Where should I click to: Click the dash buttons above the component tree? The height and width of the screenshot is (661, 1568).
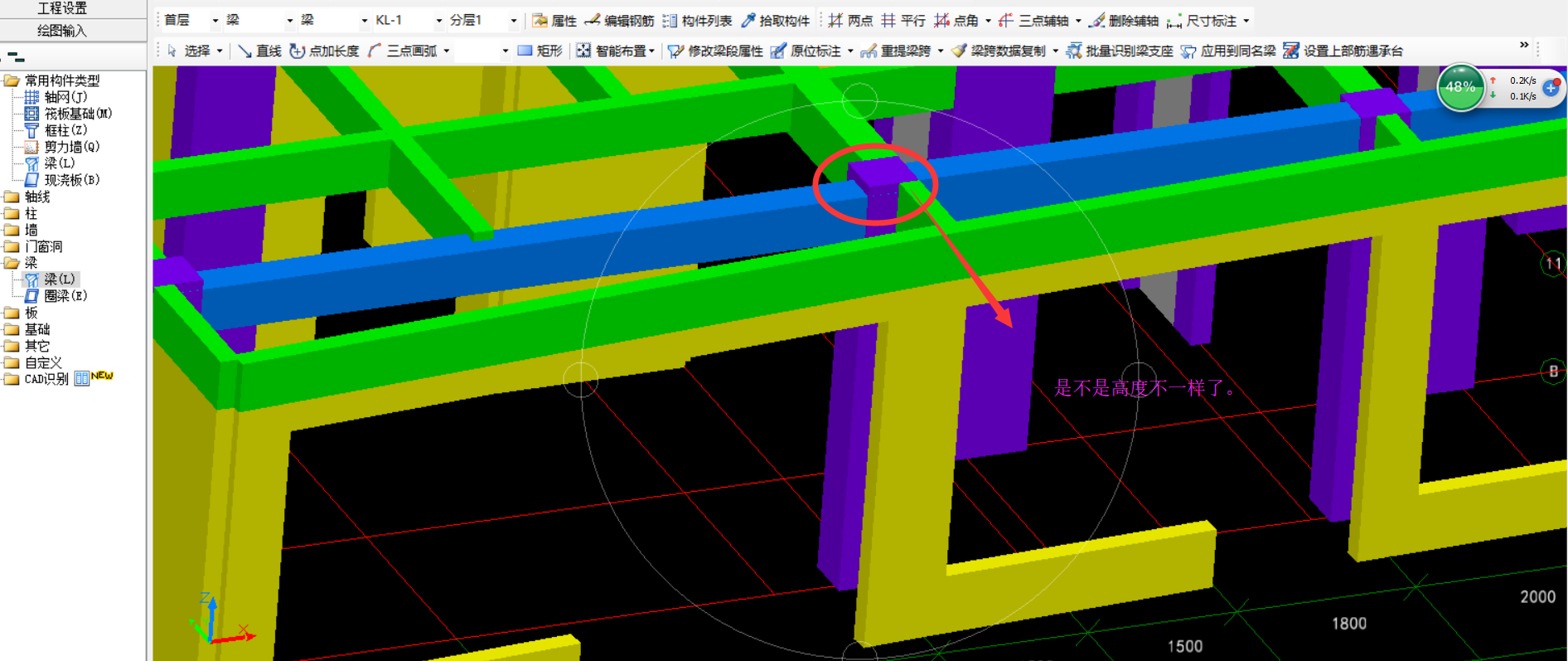[x=16, y=57]
